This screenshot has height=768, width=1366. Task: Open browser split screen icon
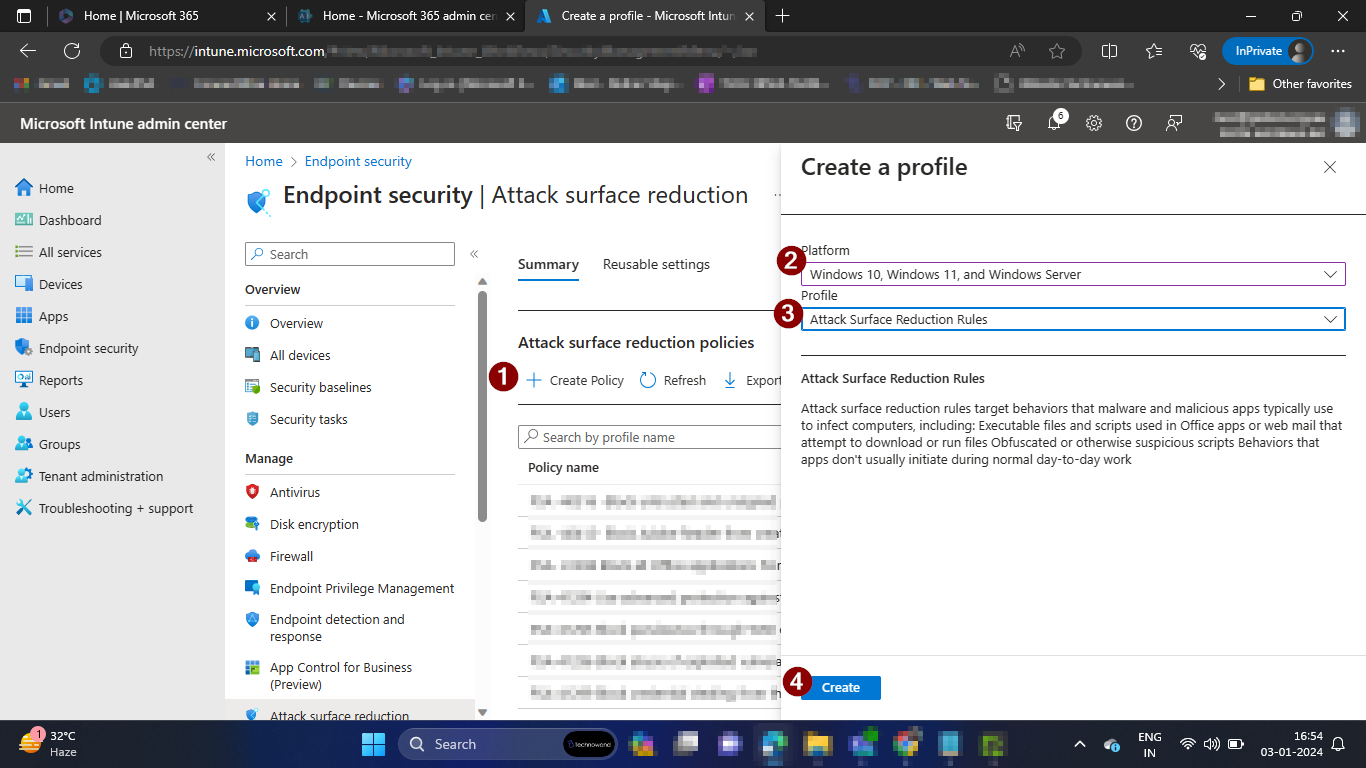pyautogui.click(x=1109, y=51)
